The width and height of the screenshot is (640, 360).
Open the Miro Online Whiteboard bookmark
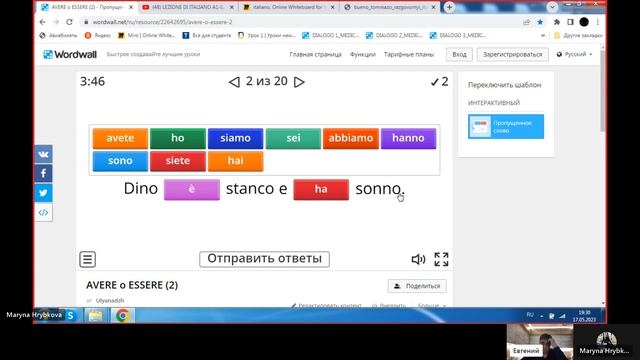pos(147,36)
